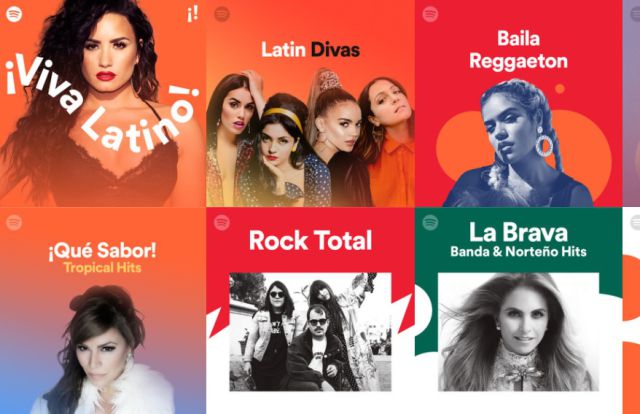Select the La Brava portrait photo
This screenshot has height=414, width=640.
[518, 332]
